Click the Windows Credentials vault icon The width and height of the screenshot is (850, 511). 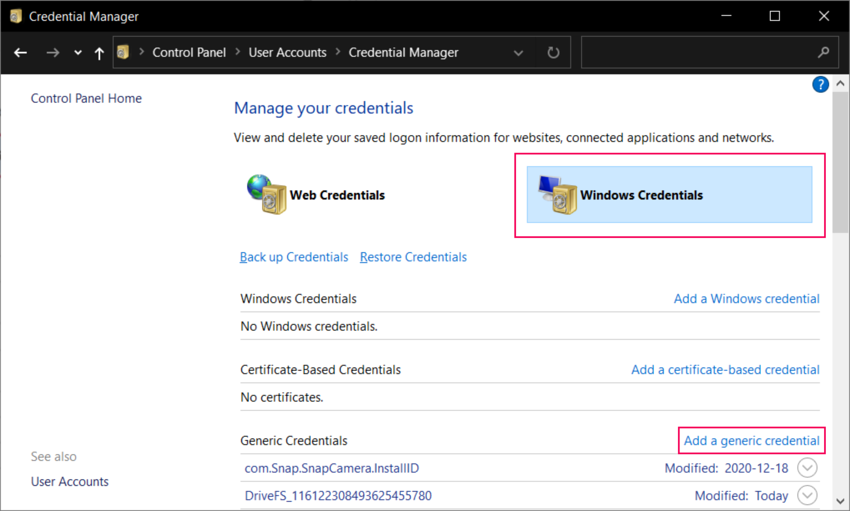(557, 196)
